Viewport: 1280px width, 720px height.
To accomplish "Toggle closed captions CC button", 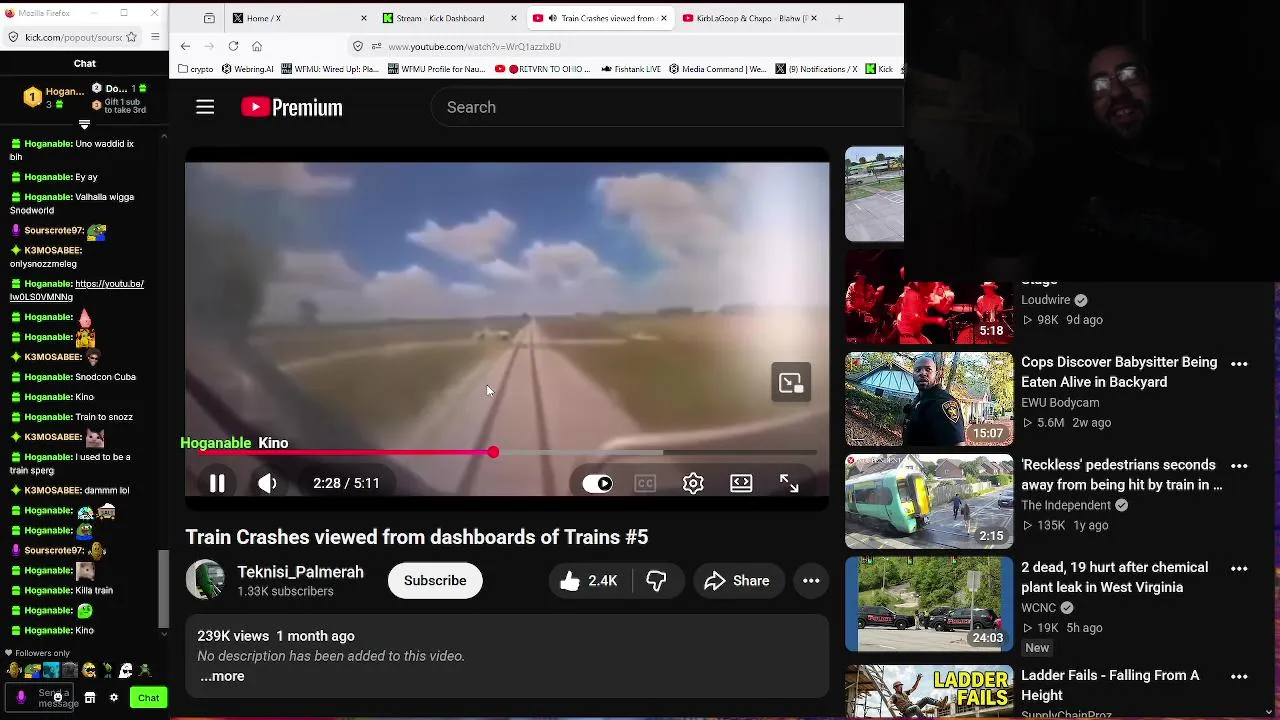I will click(645, 483).
